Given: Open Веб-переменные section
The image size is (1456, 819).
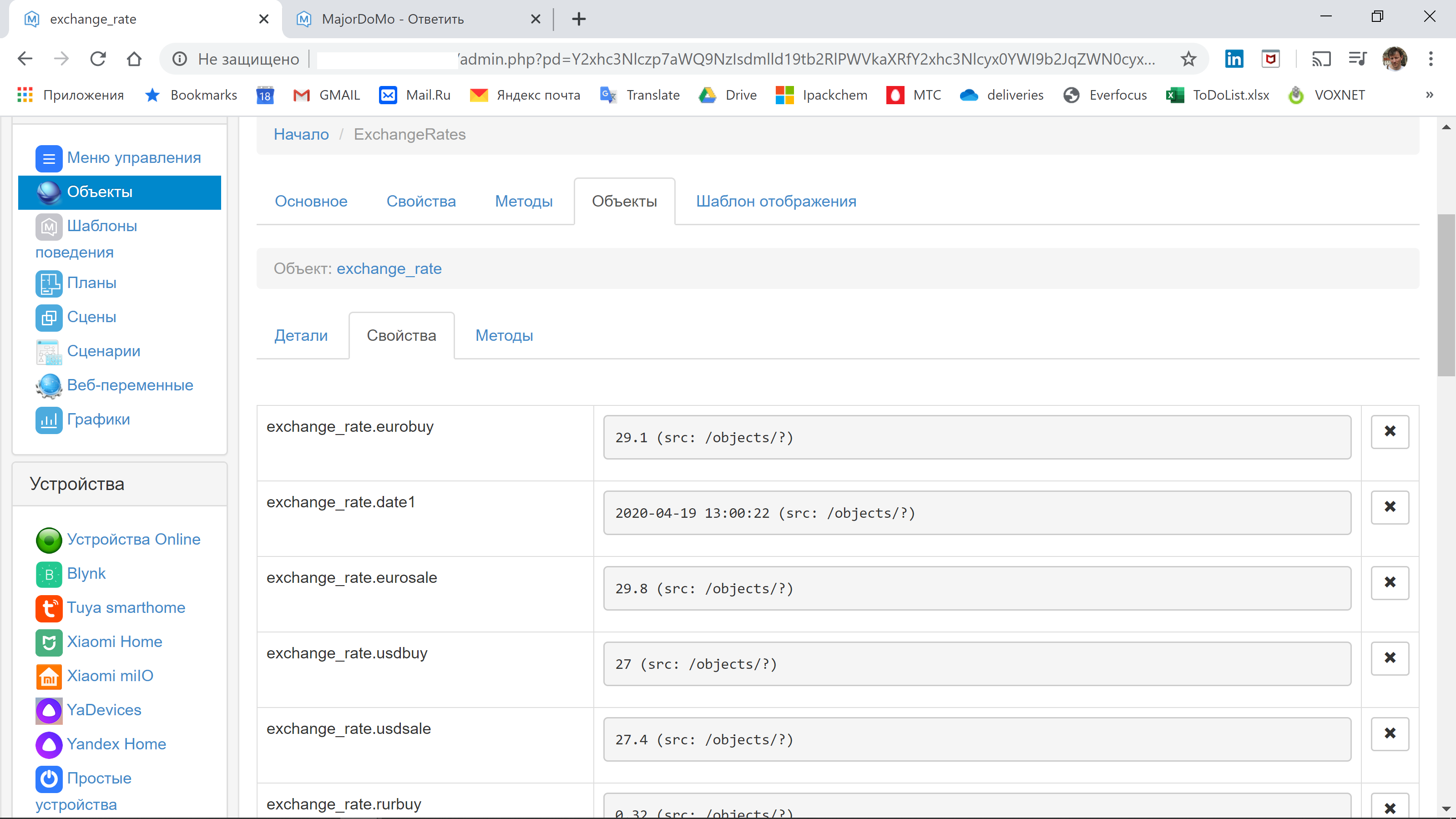Looking at the screenshot, I should pyautogui.click(x=130, y=385).
